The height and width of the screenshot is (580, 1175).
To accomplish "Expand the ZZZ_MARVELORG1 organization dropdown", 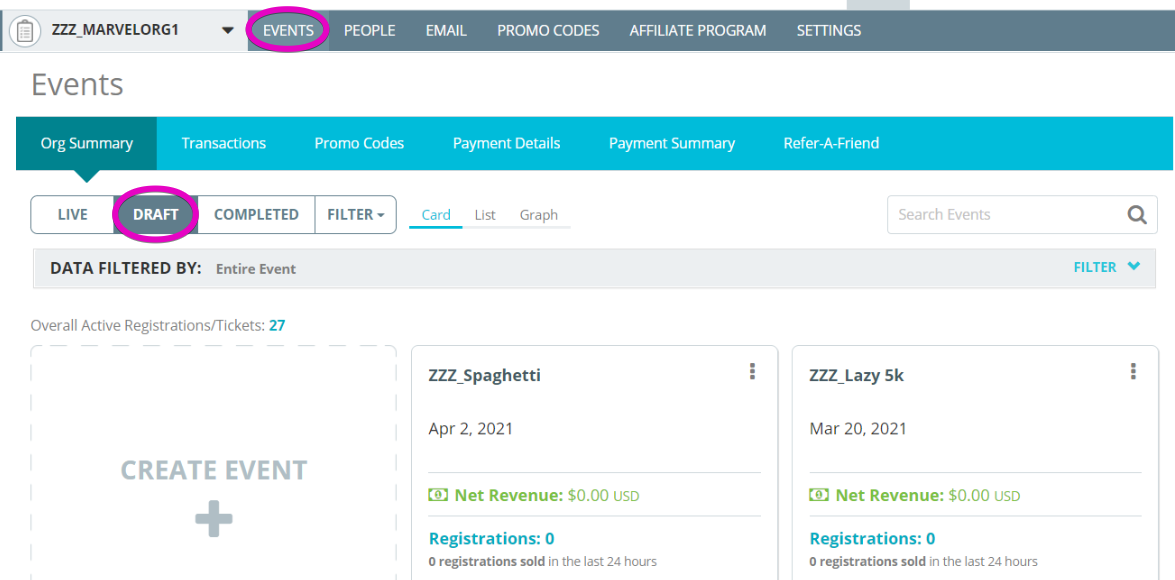I will pyautogui.click(x=227, y=31).
